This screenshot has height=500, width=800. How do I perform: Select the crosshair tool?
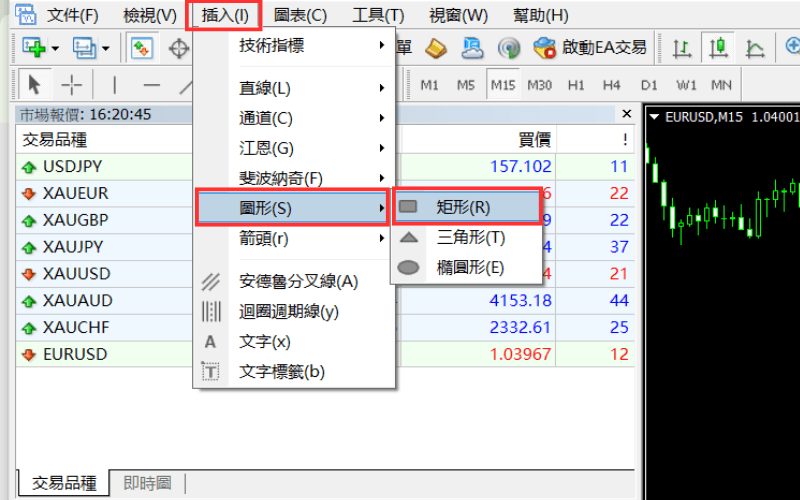point(71,85)
